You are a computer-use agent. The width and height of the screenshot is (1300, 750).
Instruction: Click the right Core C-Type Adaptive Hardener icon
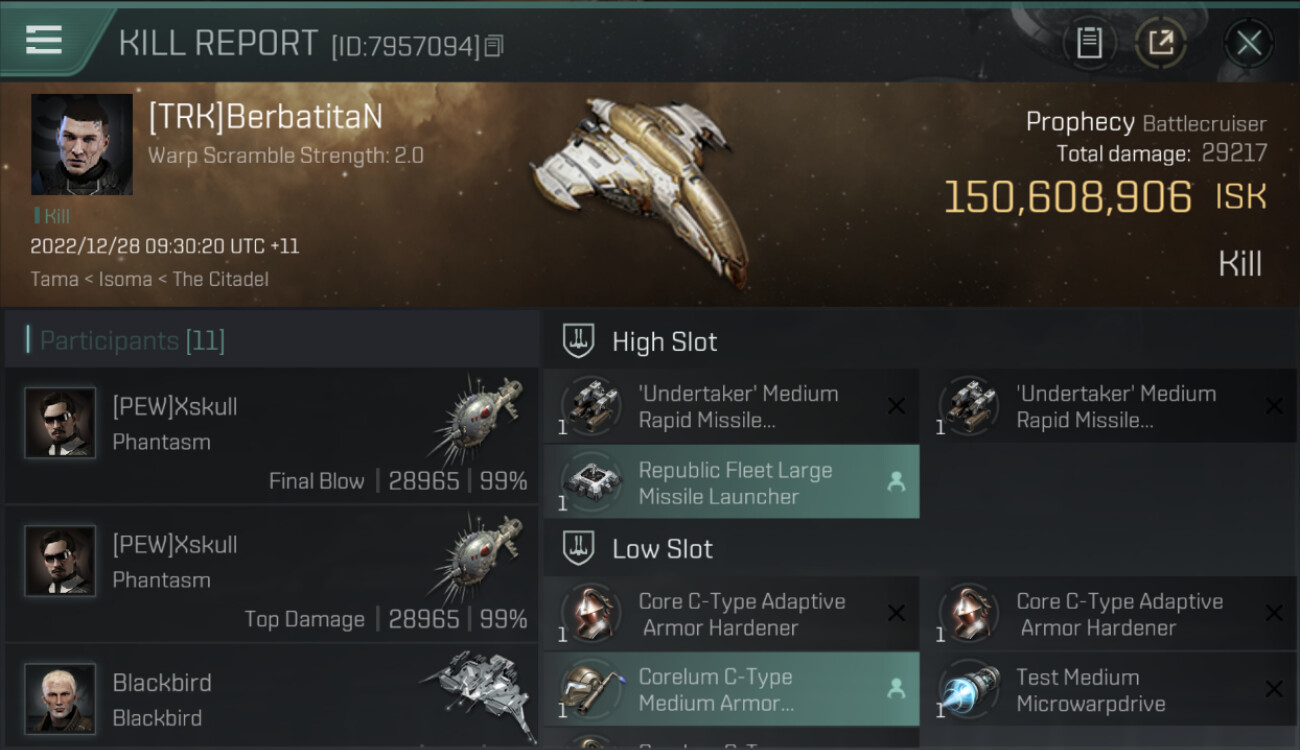tap(969, 613)
